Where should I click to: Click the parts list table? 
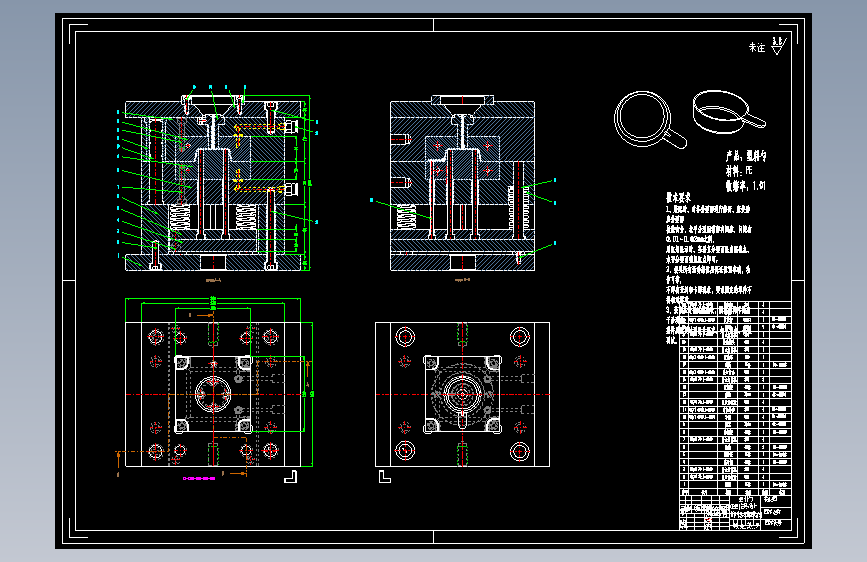pos(735,398)
